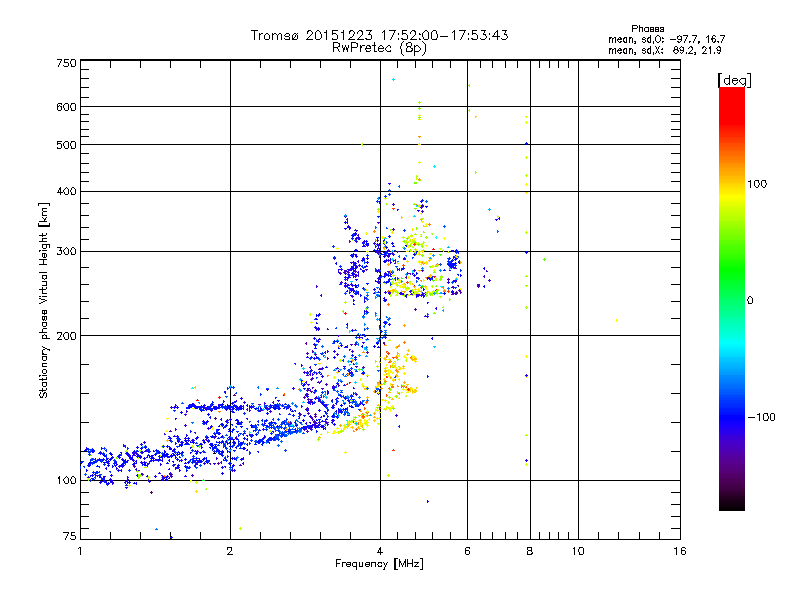Click the y-axis tick label '500'
This screenshot has height=600, width=800.
point(66,145)
